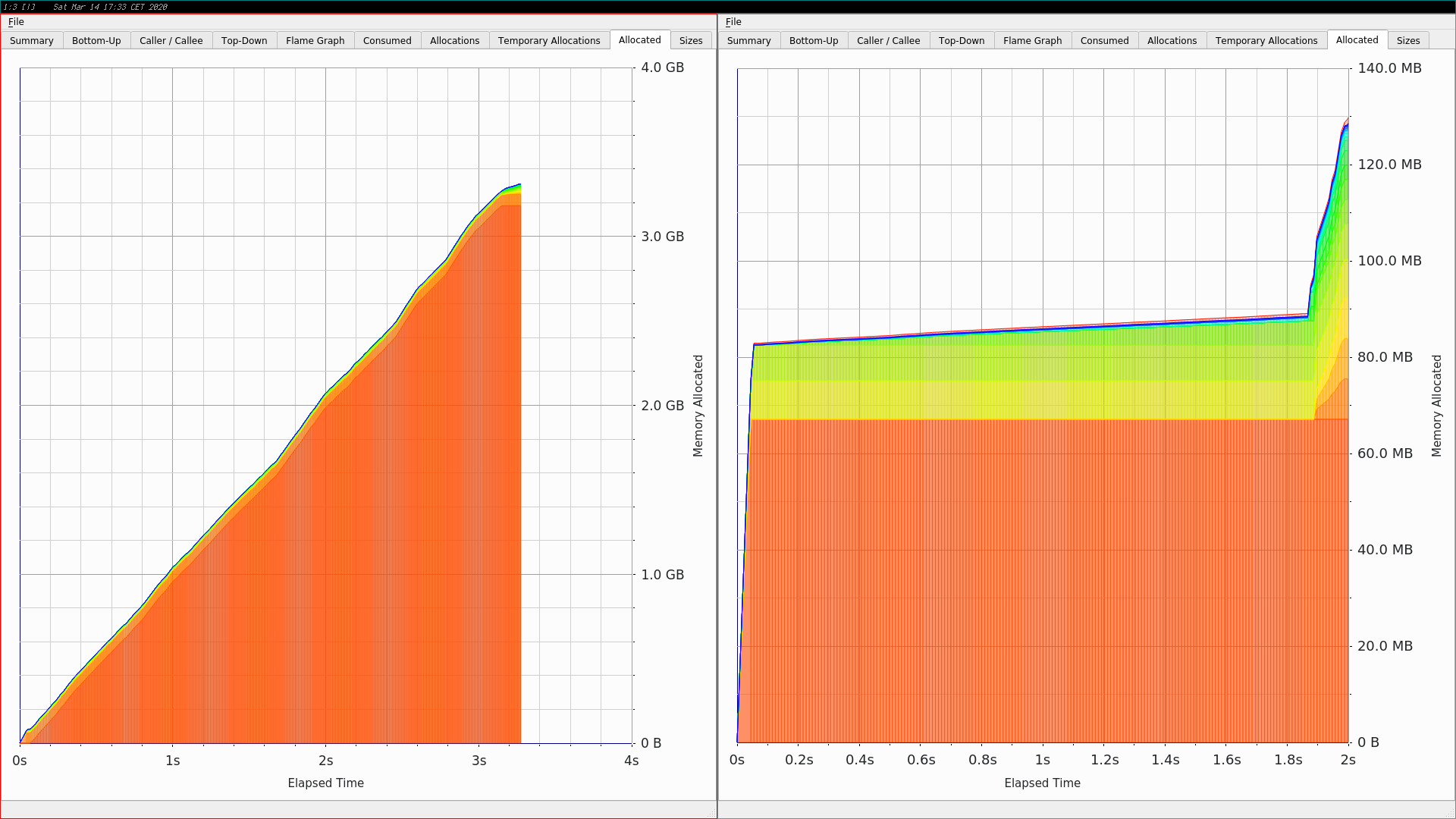1456x819 pixels.
Task: Open Caller/Callee view left panel
Action: pos(168,40)
